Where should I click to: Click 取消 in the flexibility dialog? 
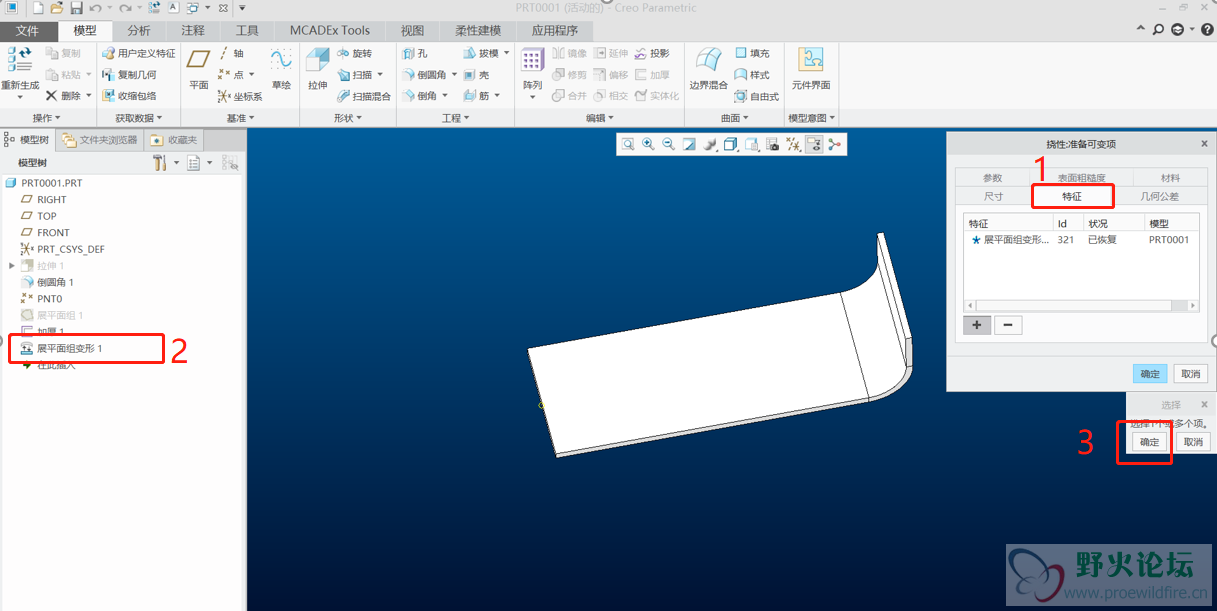pos(1190,374)
